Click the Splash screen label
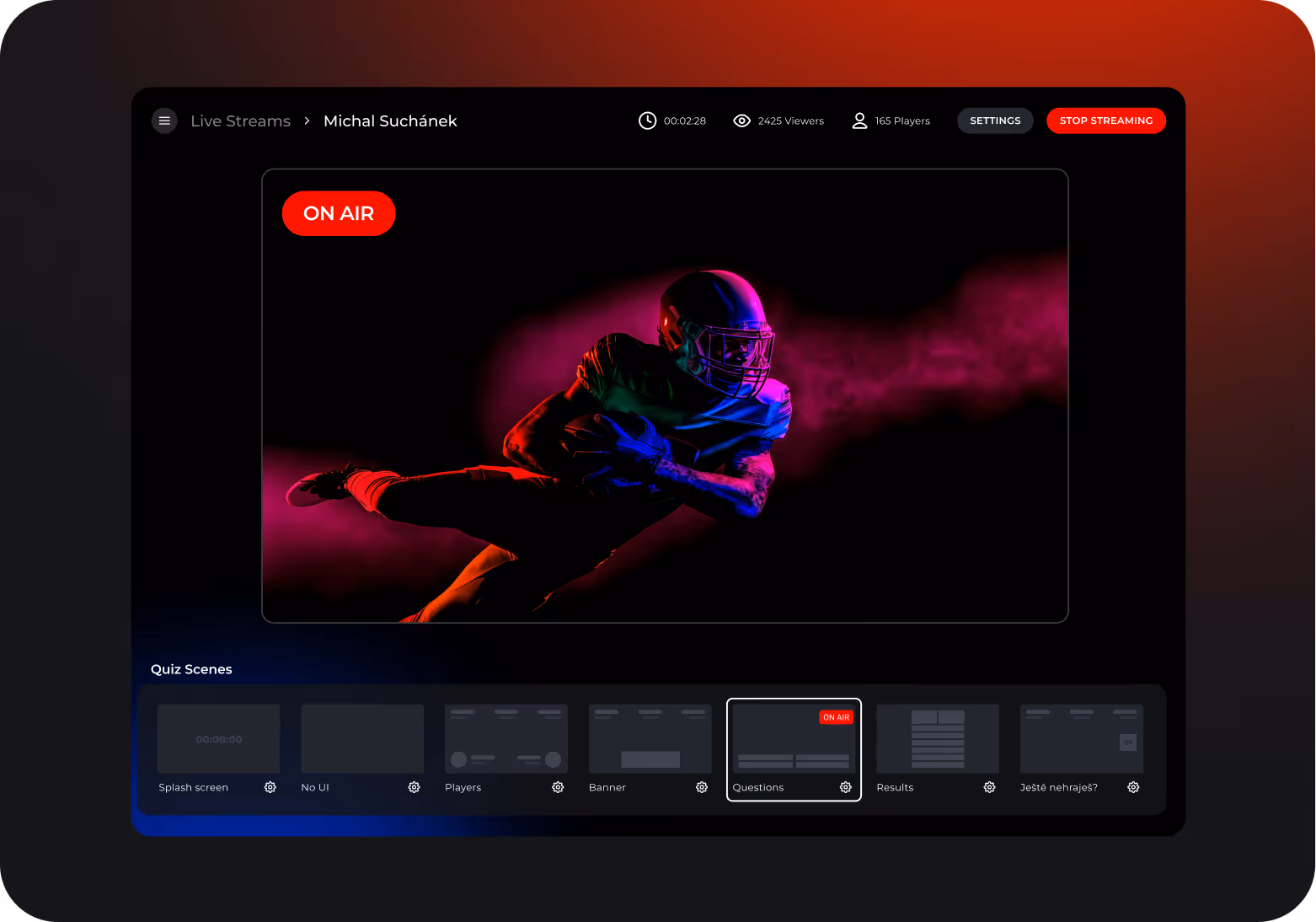Image resolution: width=1316 pixels, height=922 pixels. [x=194, y=787]
